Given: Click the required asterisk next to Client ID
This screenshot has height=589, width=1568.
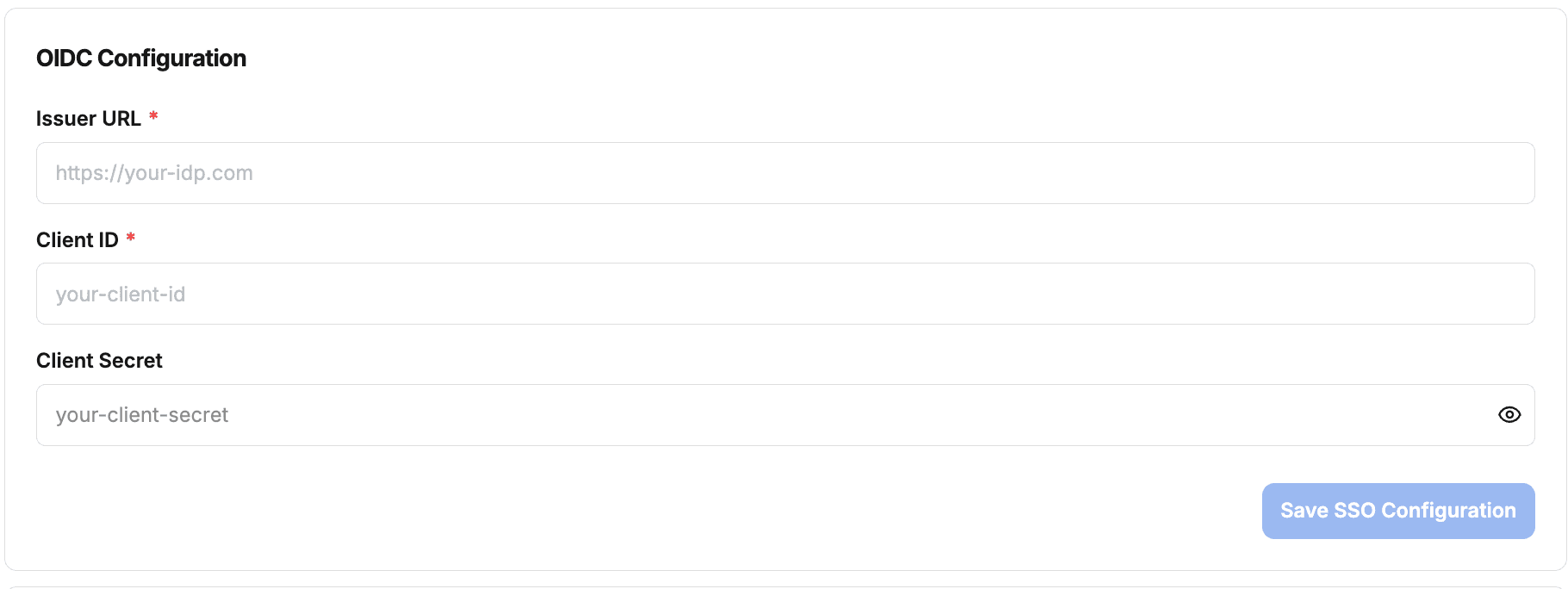Looking at the screenshot, I should (131, 237).
